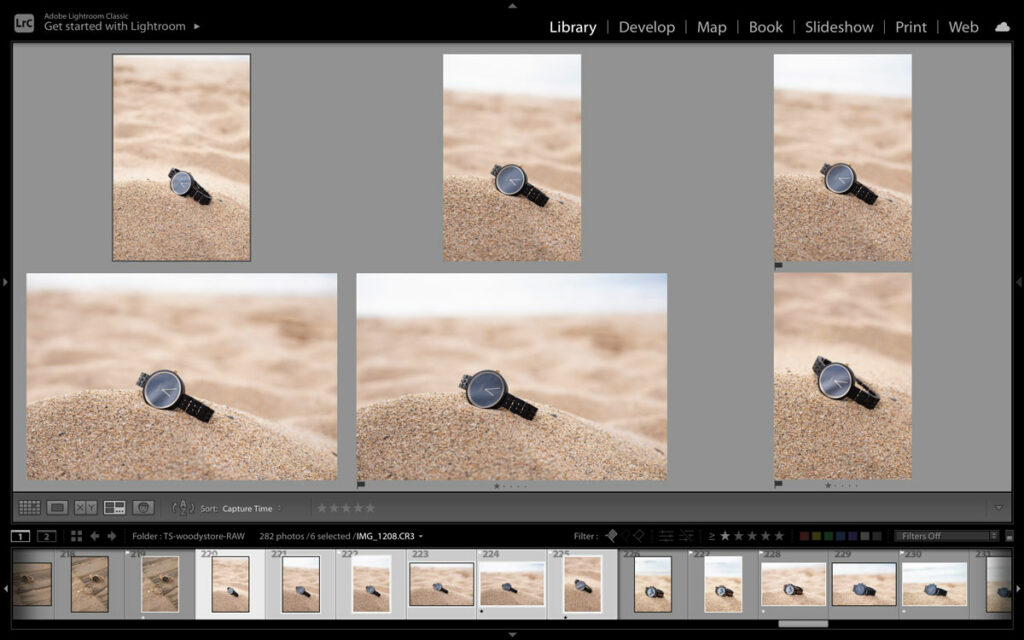Open People view face icon
This screenshot has height=640, width=1024.
pos(143,508)
